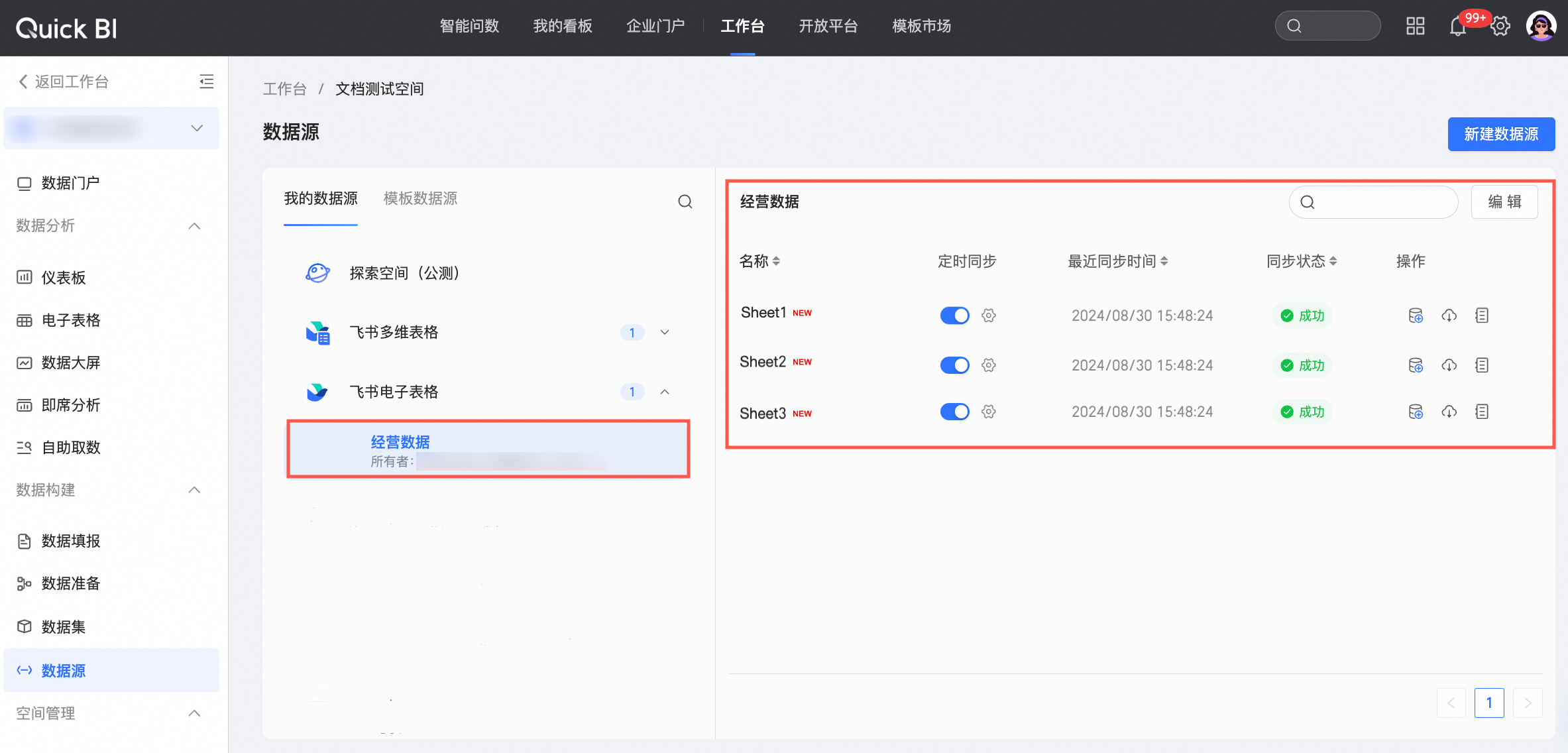Open sync settings gear for Sheet1
The height and width of the screenshot is (753, 1568).
click(989, 316)
